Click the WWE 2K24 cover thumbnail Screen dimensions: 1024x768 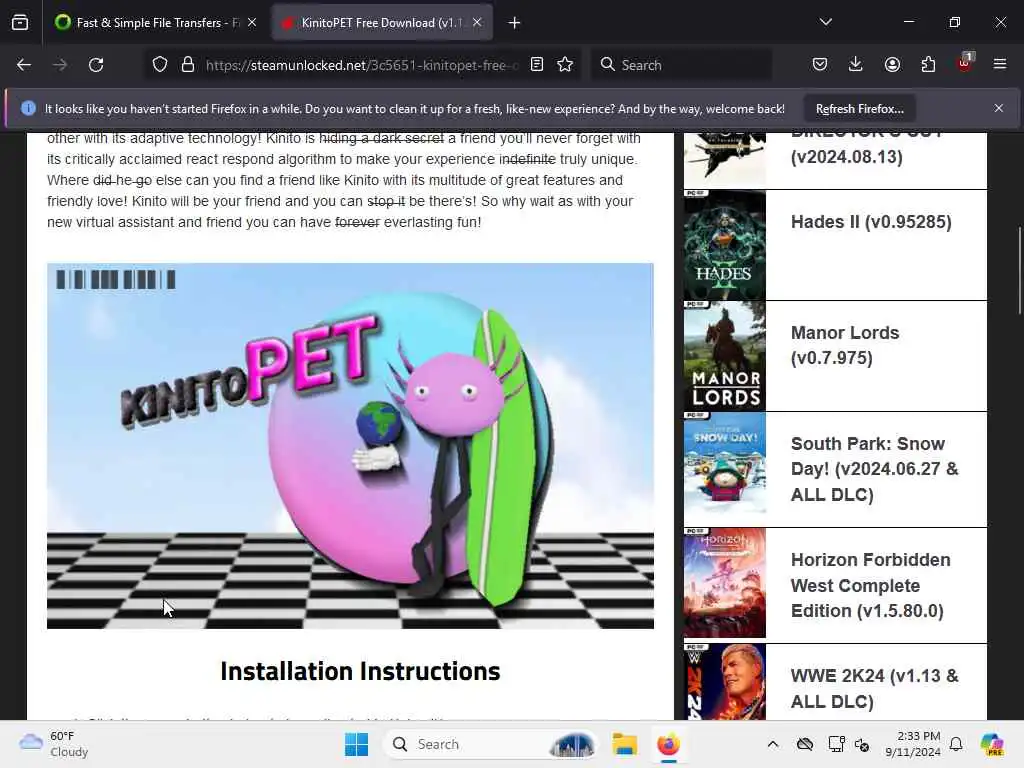pyautogui.click(x=724, y=682)
